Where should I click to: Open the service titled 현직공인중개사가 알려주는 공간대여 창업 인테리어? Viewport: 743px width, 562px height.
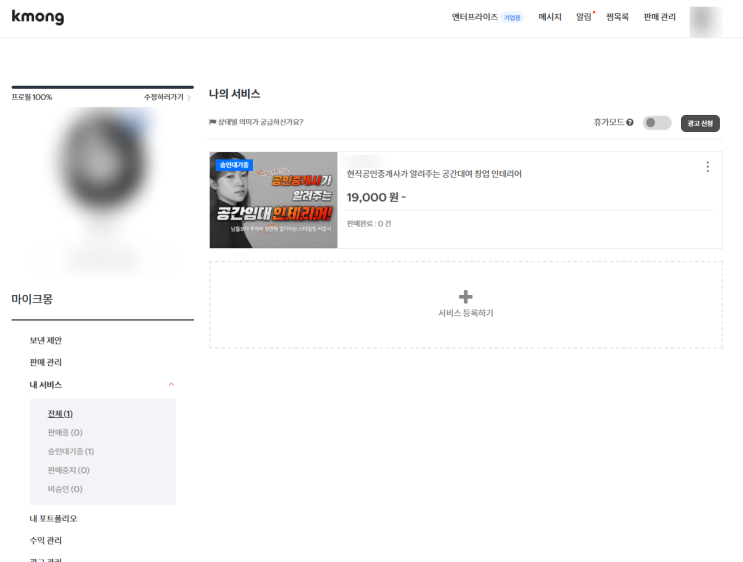point(434,174)
